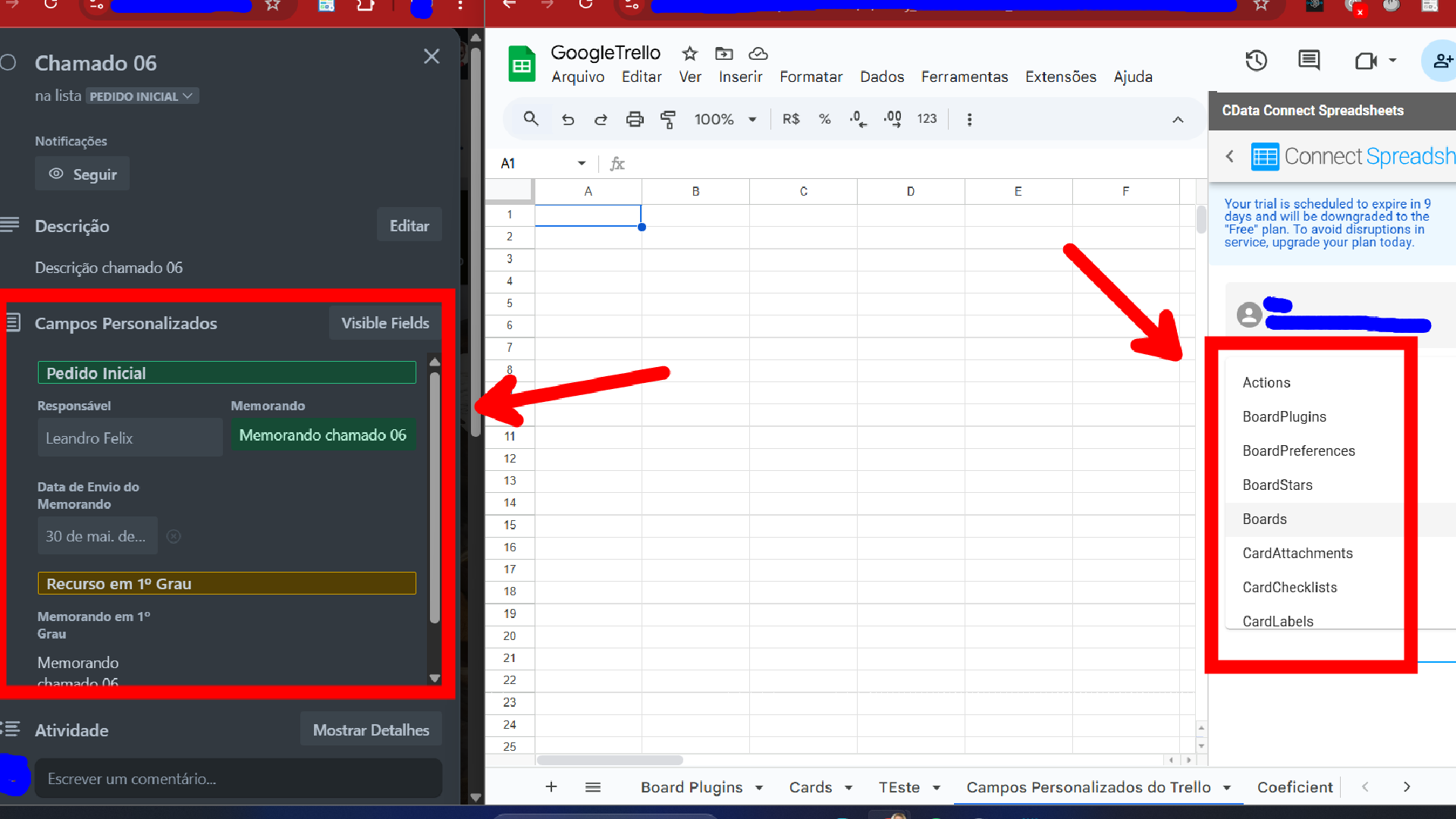Open the Inserir menu
This screenshot has width=1456, height=819.
coord(740,77)
